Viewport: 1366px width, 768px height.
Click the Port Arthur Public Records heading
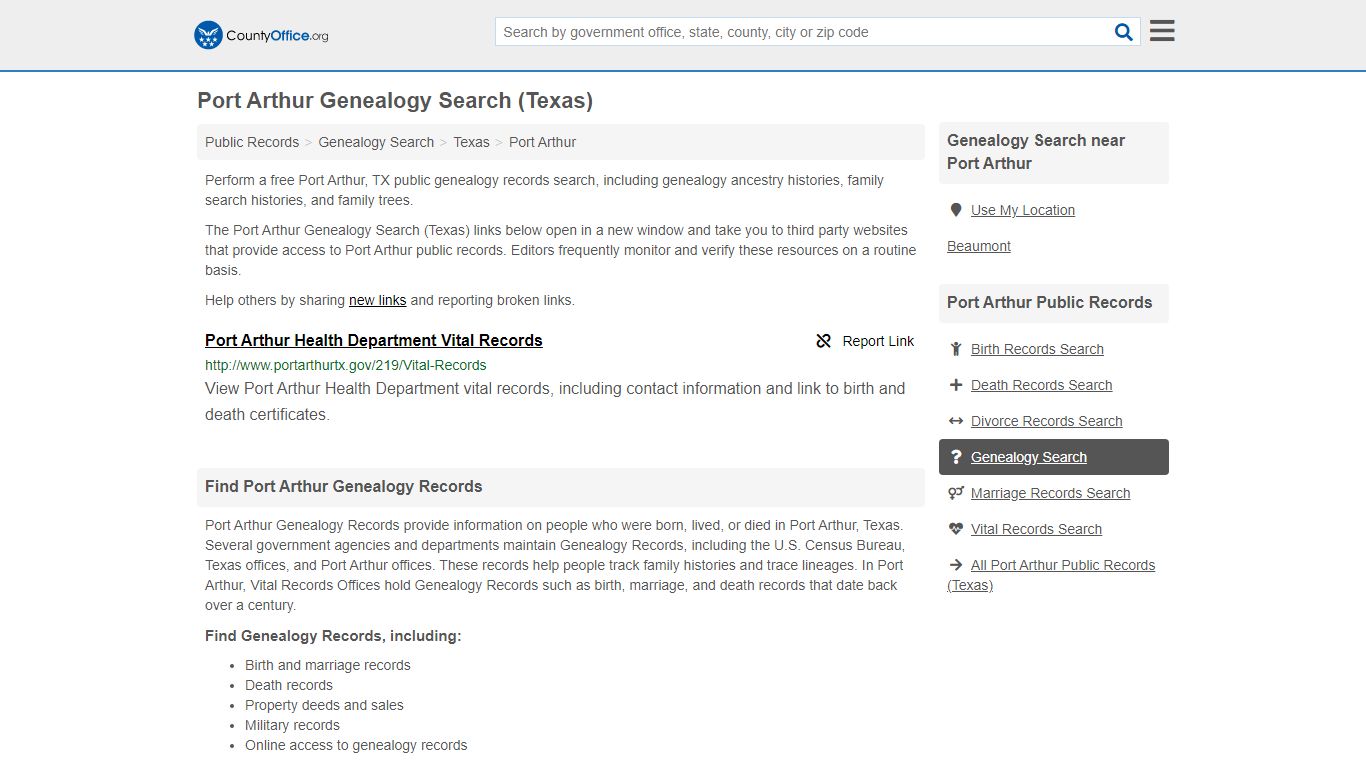point(1050,302)
